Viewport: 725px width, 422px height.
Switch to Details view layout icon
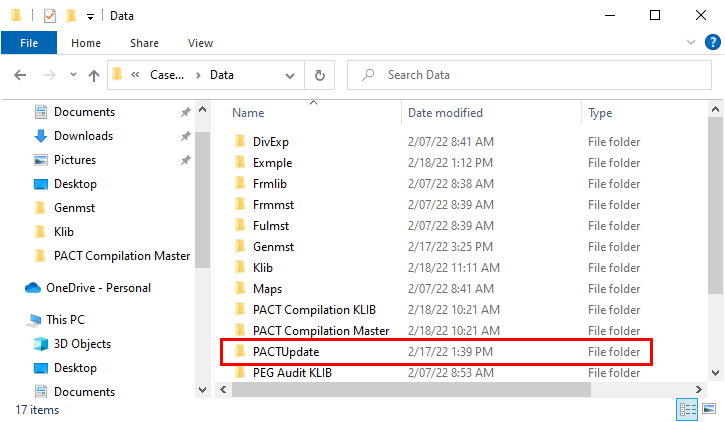point(687,410)
